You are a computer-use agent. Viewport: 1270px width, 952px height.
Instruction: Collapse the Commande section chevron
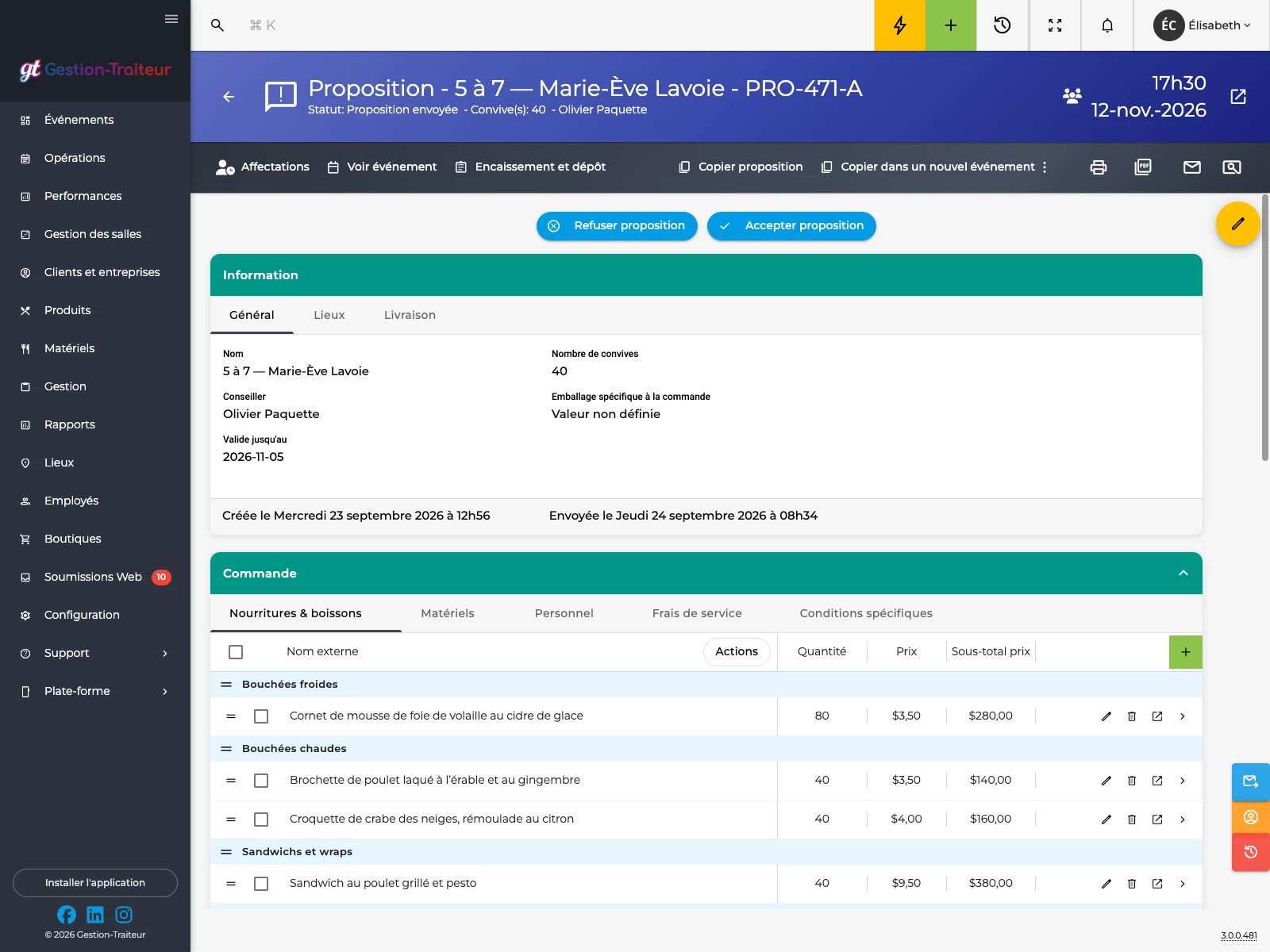(1183, 573)
